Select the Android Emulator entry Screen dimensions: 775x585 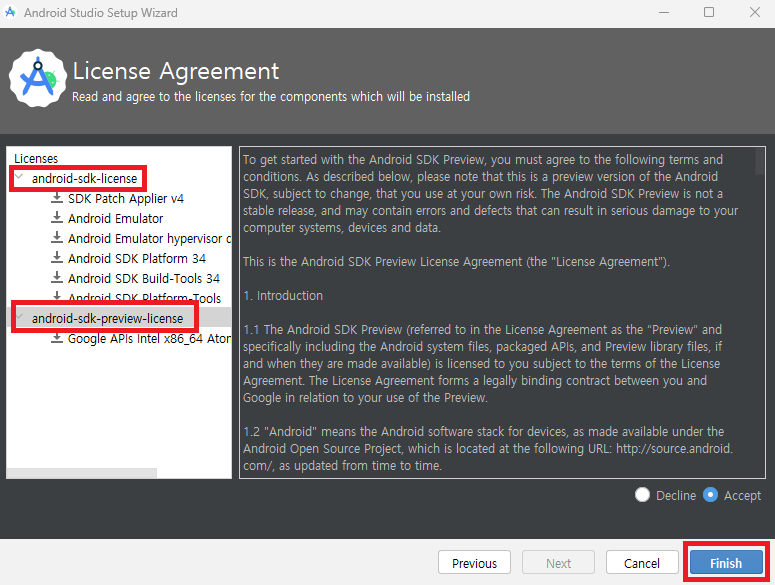[116, 218]
